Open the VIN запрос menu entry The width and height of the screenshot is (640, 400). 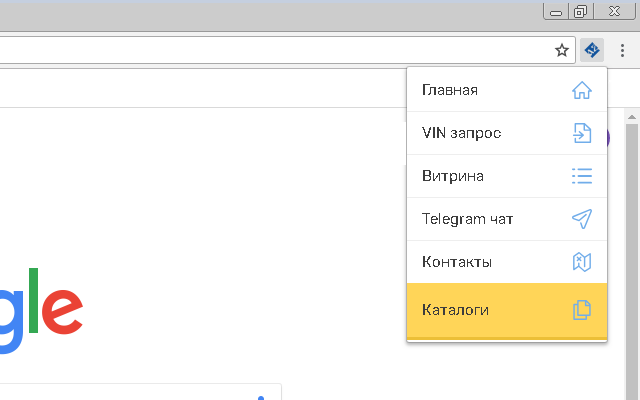coord(462,133)
